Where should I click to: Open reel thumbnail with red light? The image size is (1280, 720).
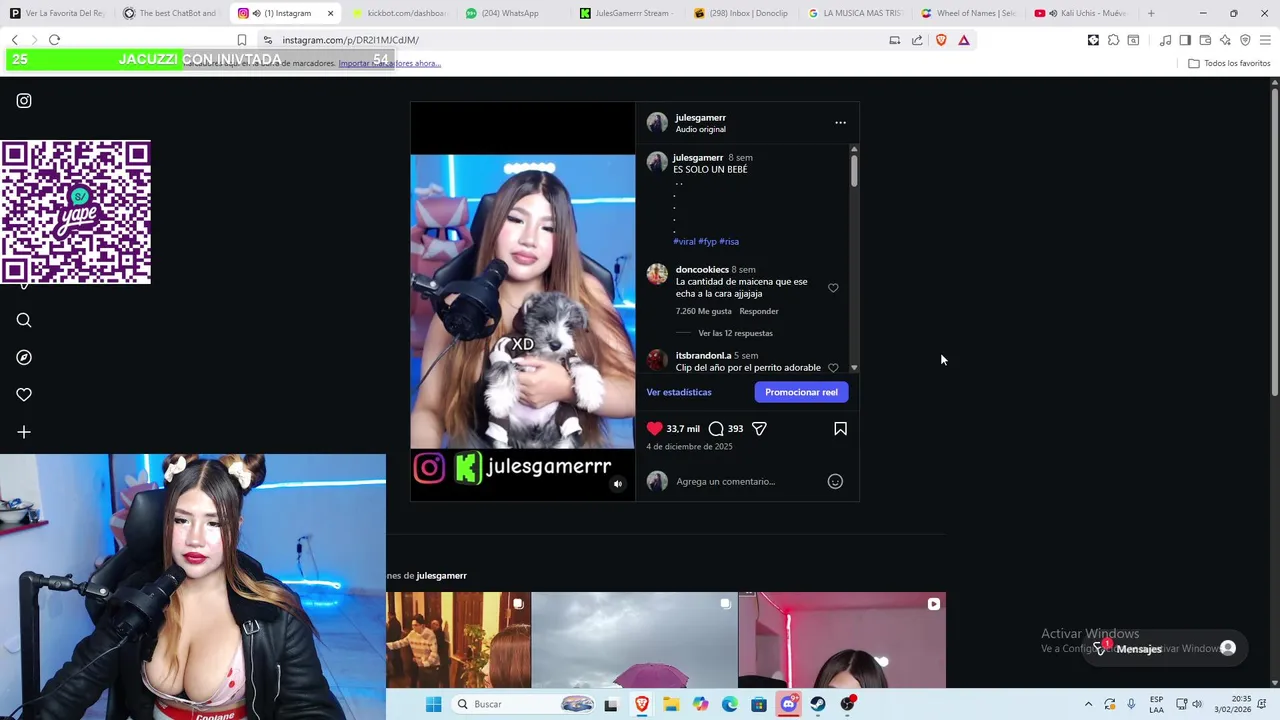[842, 640]
